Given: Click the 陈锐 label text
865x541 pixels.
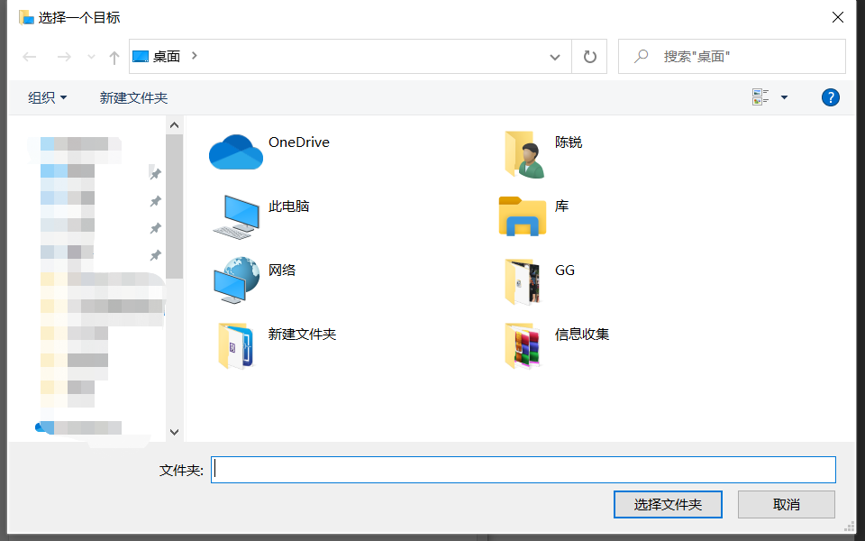Looking at the screenshot, I should point(568,142).
